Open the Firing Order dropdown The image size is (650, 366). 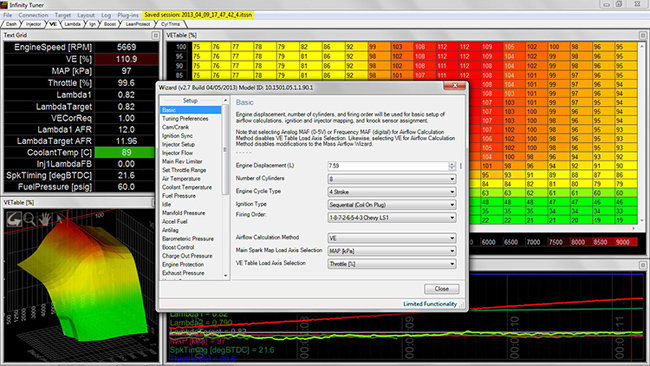tap(392, 218)
